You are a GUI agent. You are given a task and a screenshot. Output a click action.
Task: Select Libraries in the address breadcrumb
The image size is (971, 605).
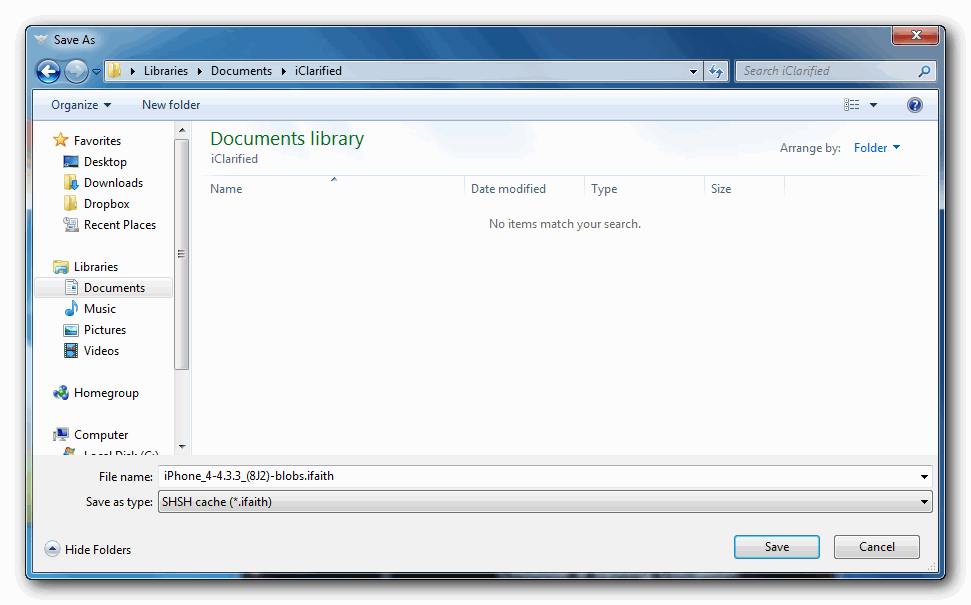pos(166,71)
